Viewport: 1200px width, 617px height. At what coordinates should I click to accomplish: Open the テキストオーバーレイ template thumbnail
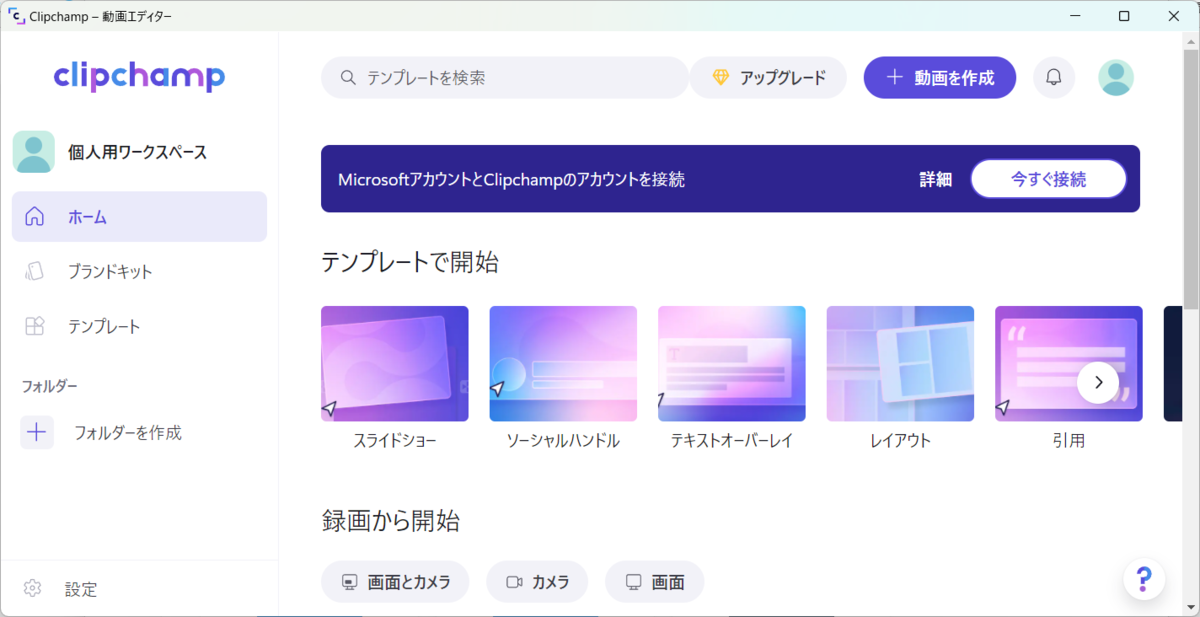tap(731, 363)
